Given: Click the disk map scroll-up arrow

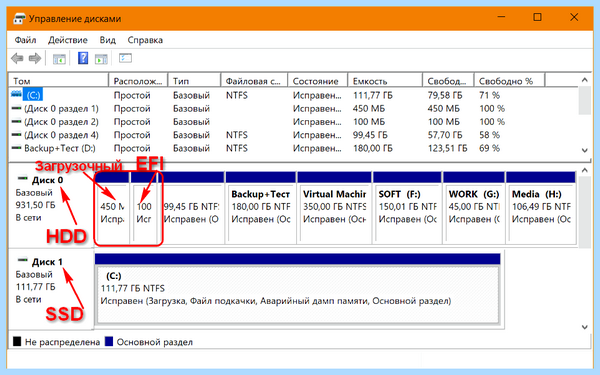Looking at the screenshot, I should pyautogui.click(x=584, y=170).
